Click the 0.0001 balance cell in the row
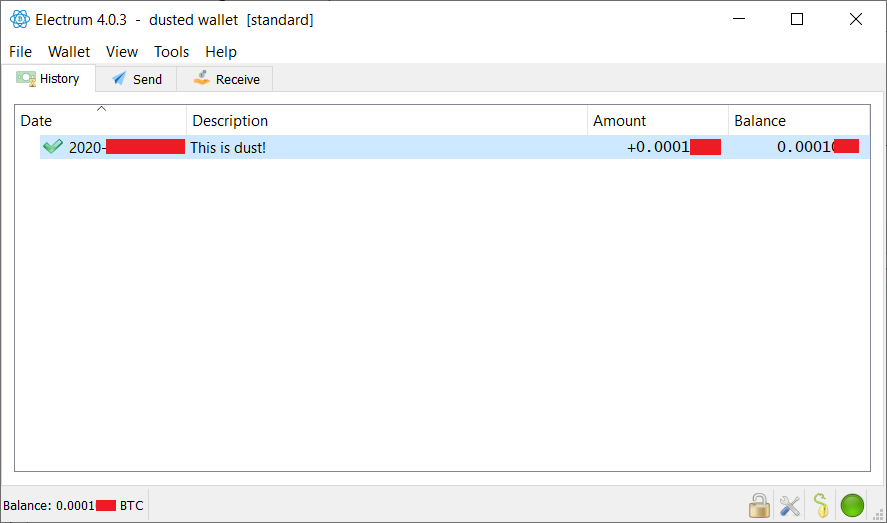887x523 pixels. pyautogui.click(x=818, y=147)
